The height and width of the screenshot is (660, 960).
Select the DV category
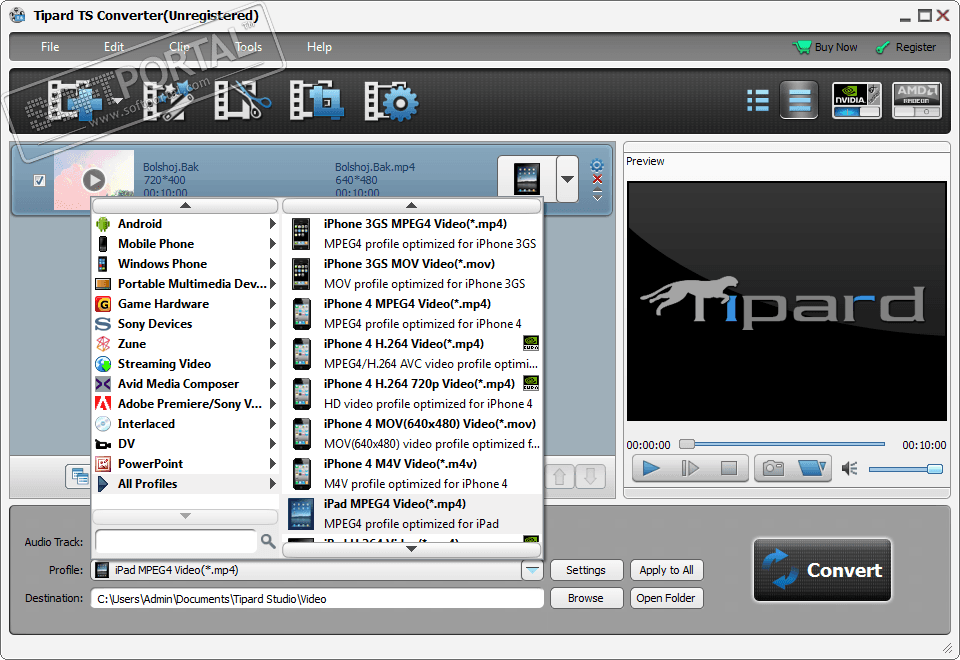coord(186,444)
